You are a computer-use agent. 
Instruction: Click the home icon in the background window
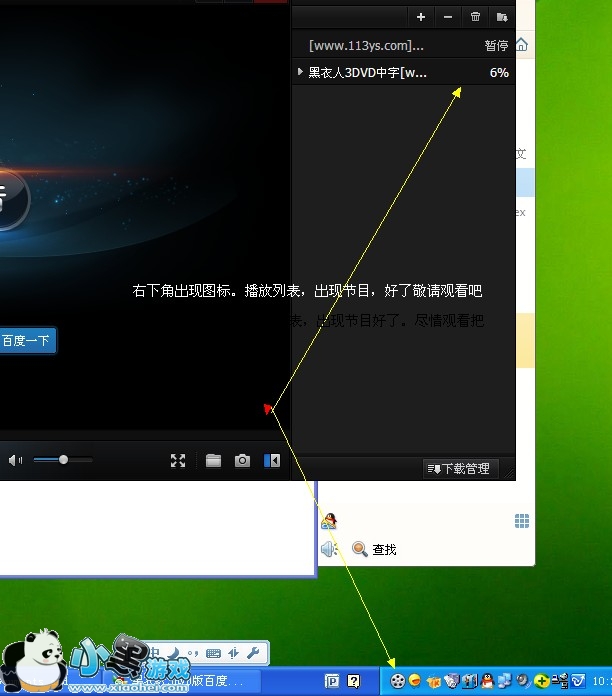click(522, 44)
